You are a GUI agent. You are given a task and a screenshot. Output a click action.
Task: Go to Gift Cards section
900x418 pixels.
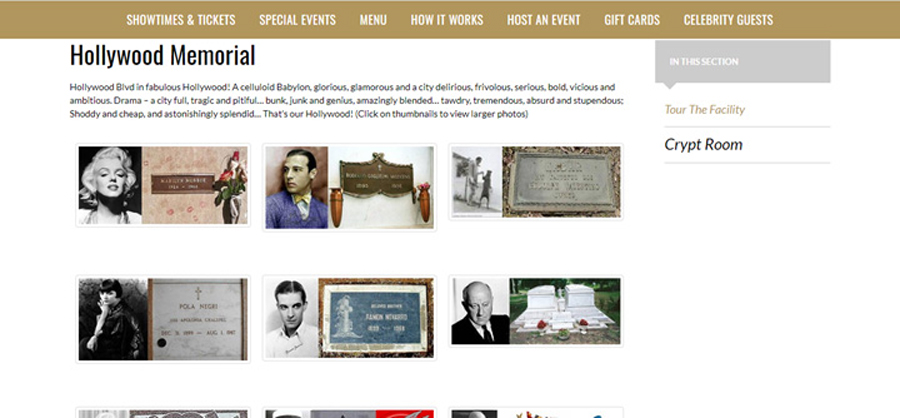click(632, 20)
